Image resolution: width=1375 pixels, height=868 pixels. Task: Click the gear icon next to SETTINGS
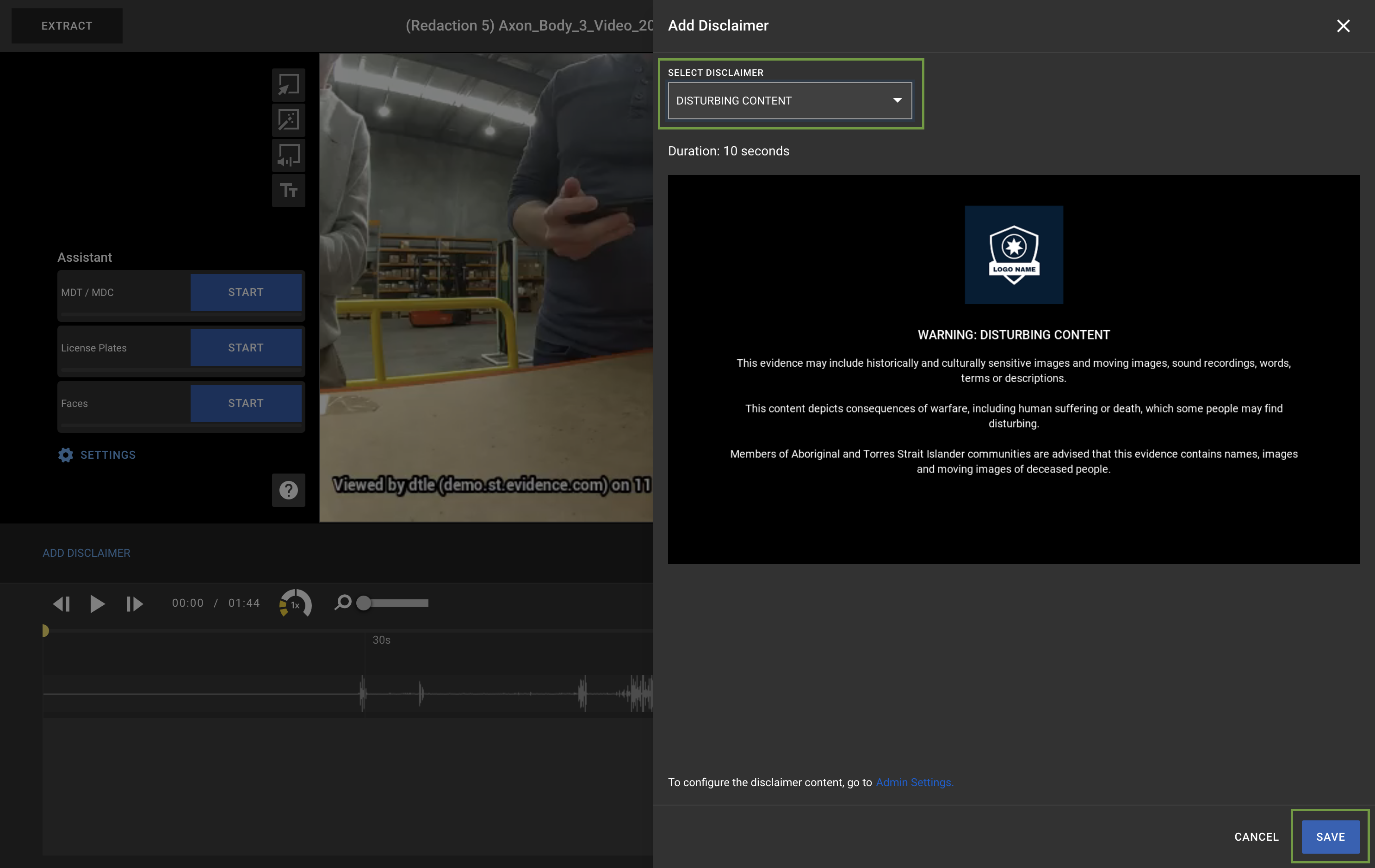66,455
